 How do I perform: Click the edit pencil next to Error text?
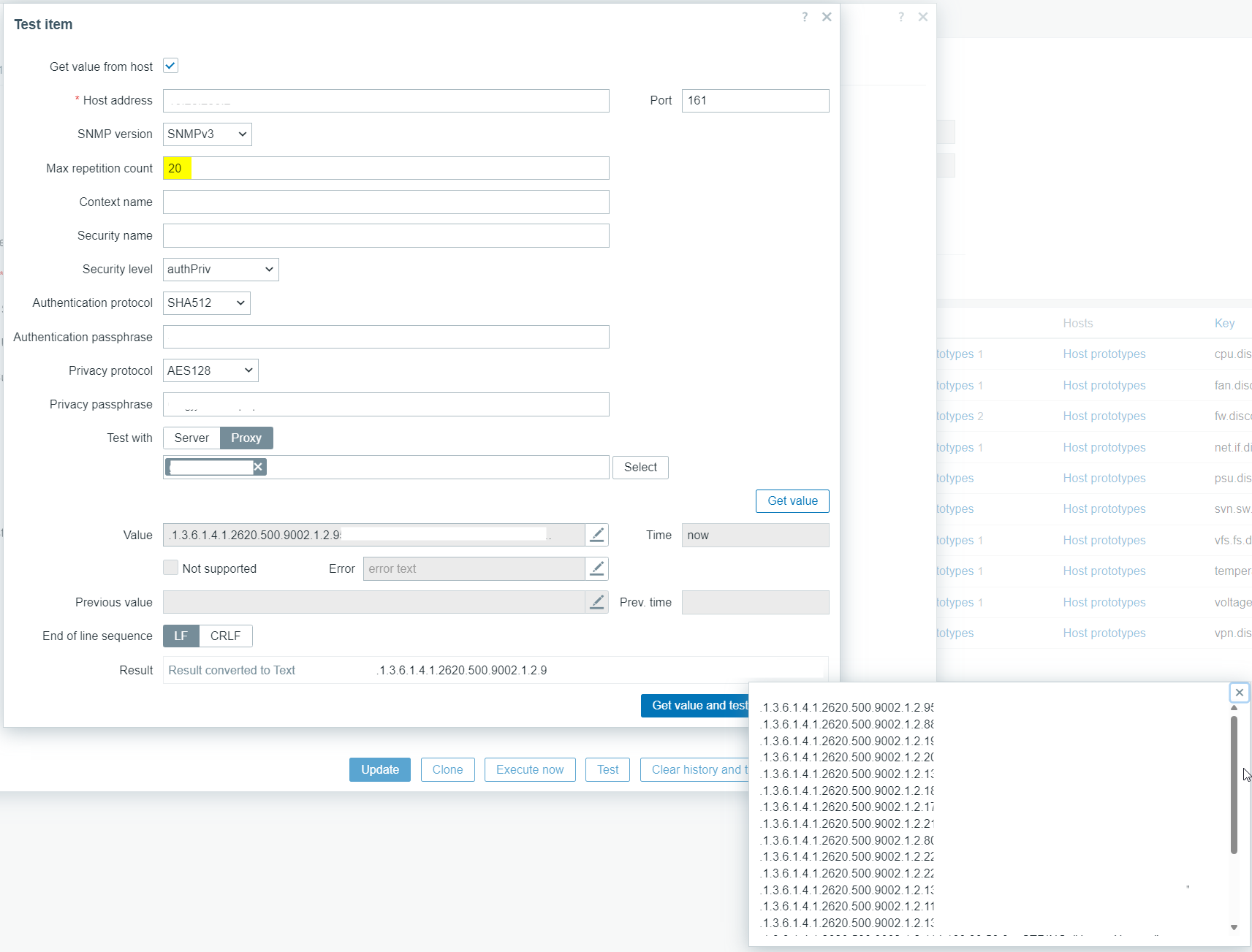pos(596,568)
